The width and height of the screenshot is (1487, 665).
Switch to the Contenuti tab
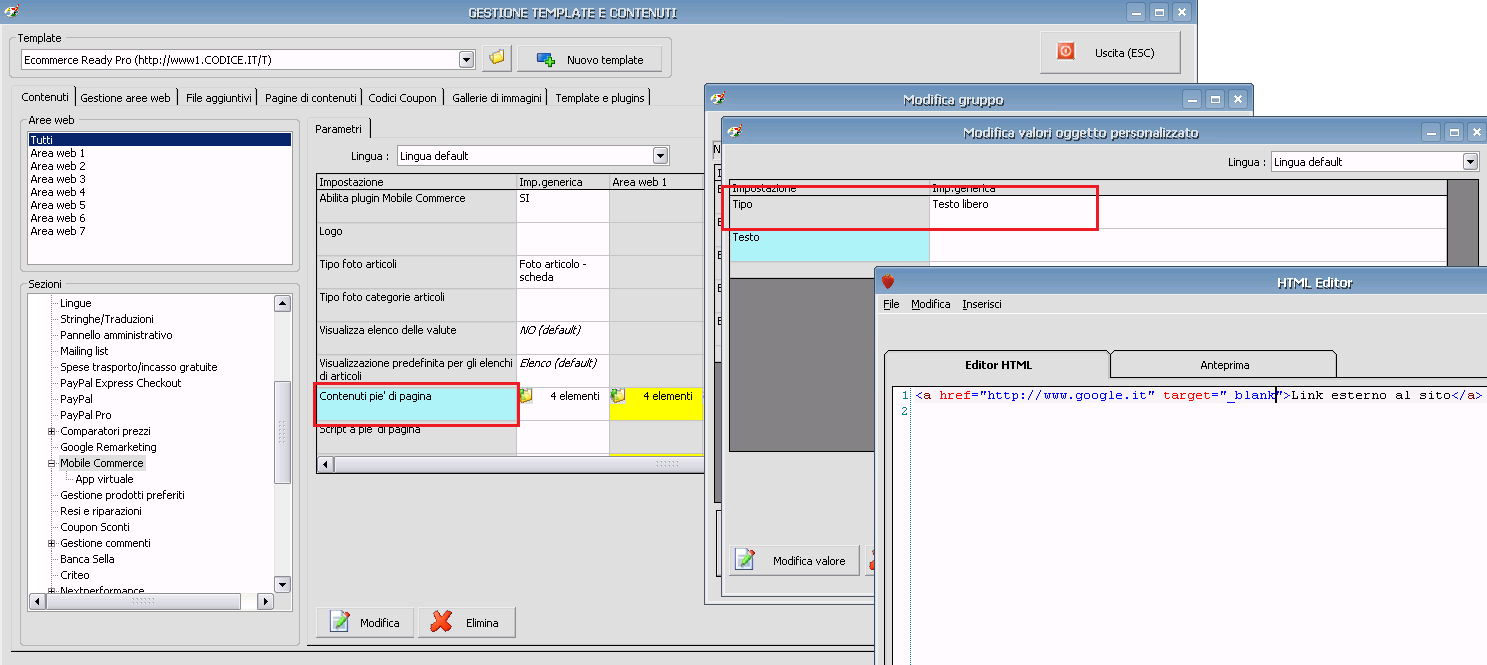coord(46,97)
